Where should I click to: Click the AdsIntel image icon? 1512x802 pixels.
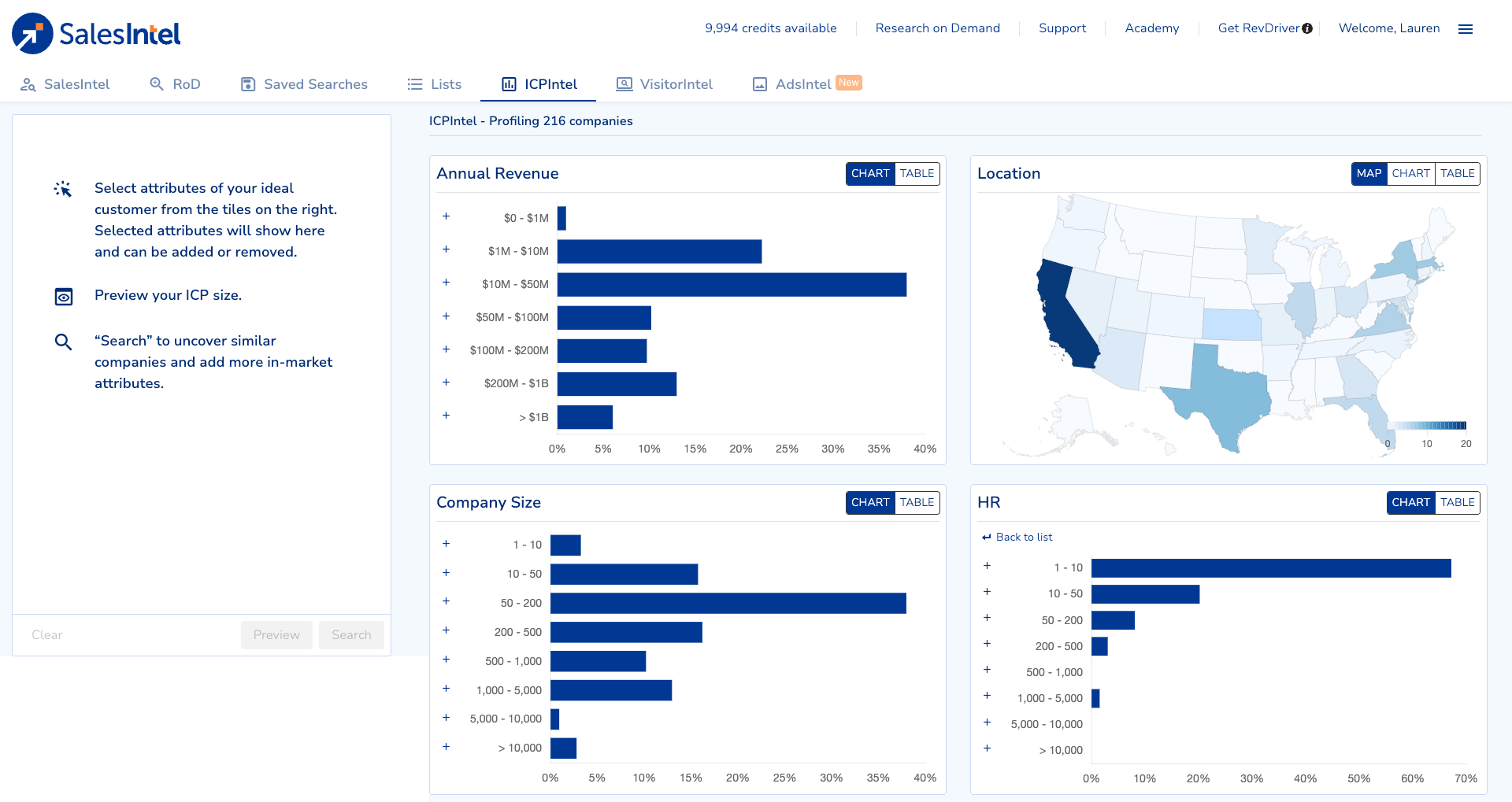pyautogui.click(x=760, y=84)
